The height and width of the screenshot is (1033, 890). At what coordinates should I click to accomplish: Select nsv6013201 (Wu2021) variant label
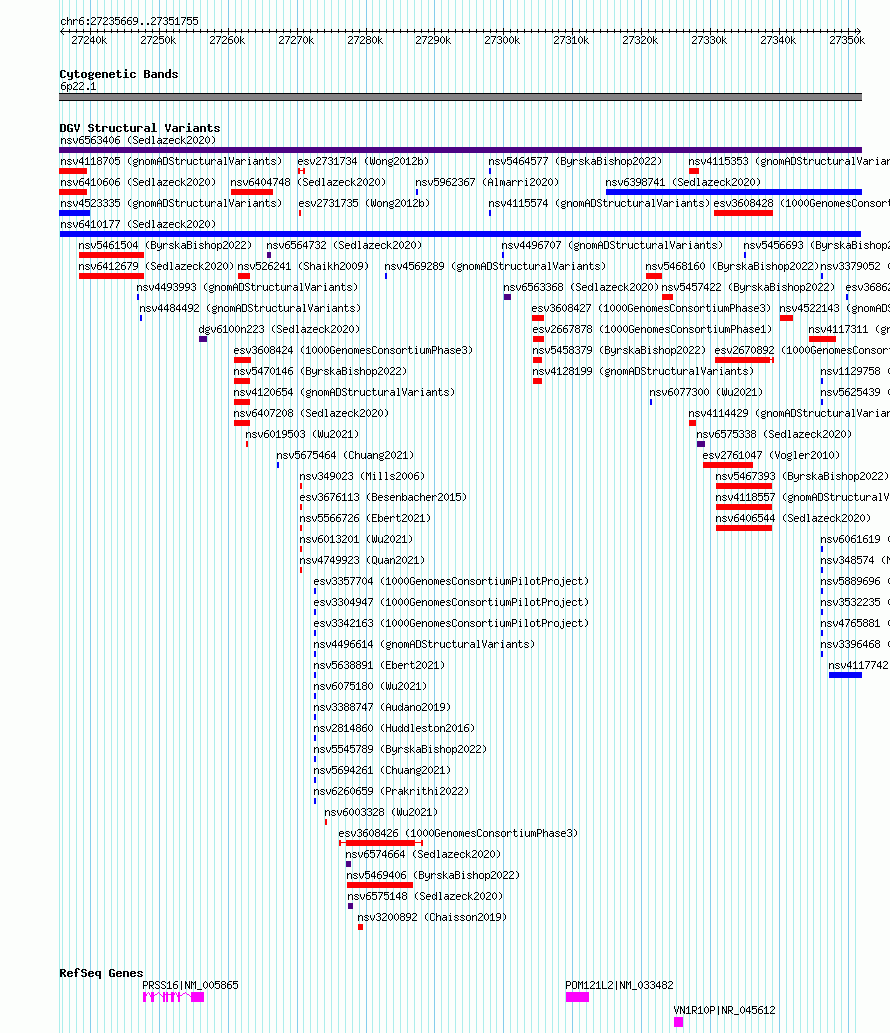[356, 541]
